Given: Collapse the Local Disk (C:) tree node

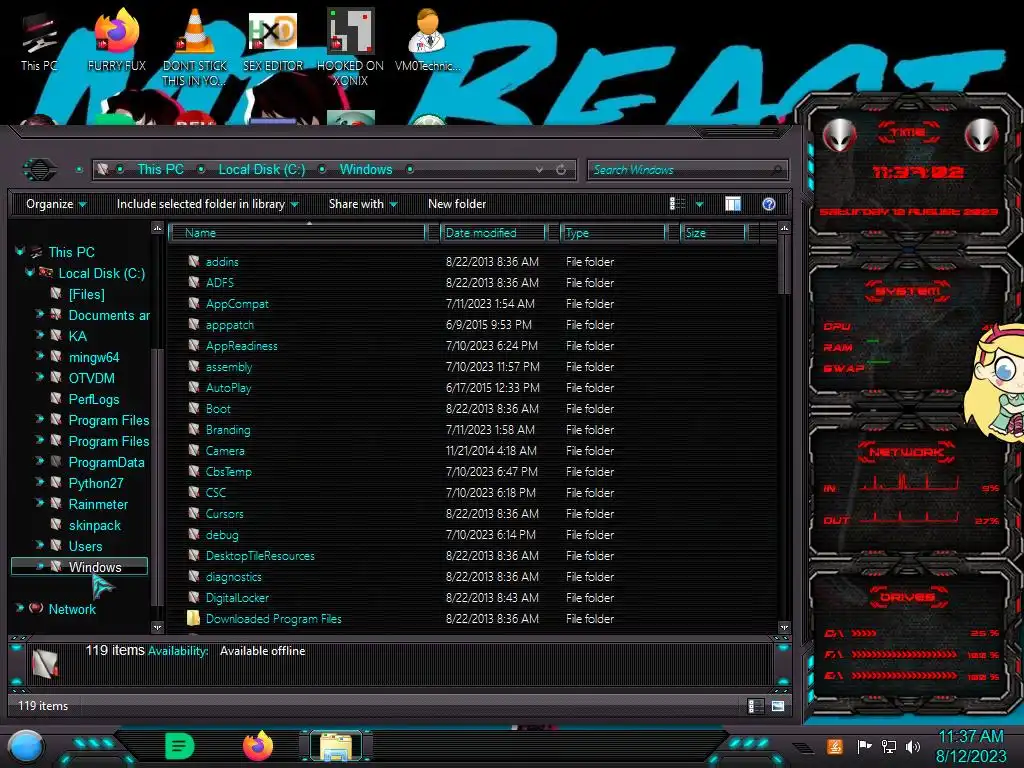Looking at the screenshot, I should 29,272.
